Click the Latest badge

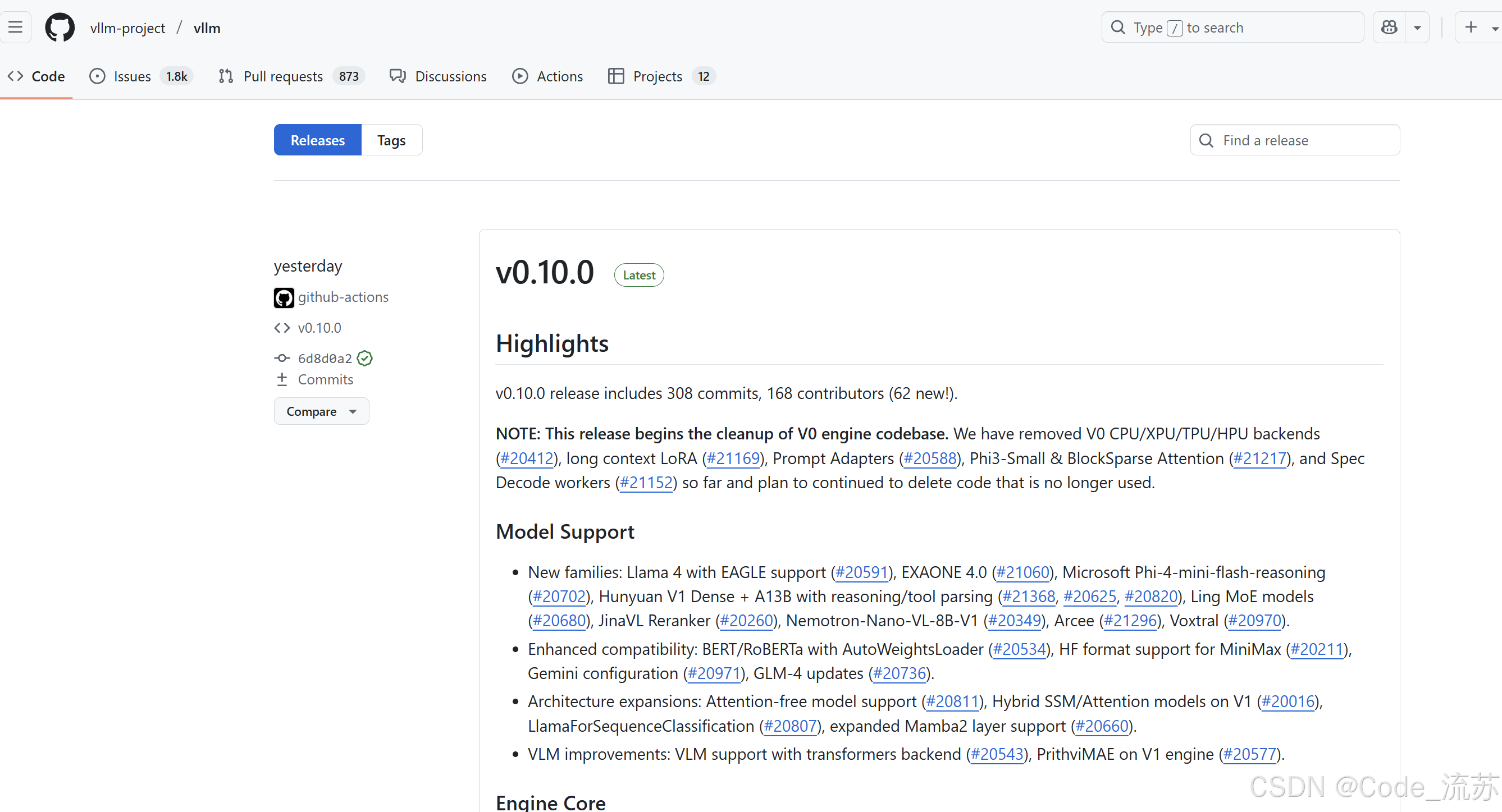(x=639, y=275)
